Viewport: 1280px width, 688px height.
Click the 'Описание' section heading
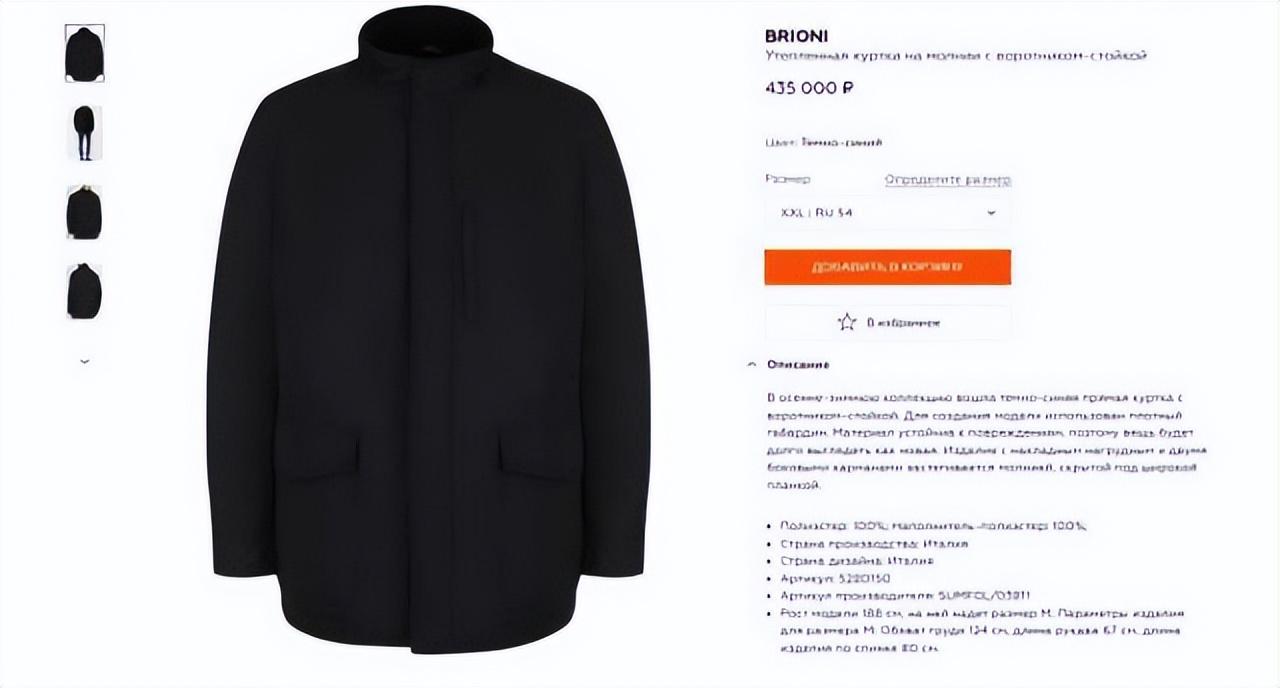point(798,365)
